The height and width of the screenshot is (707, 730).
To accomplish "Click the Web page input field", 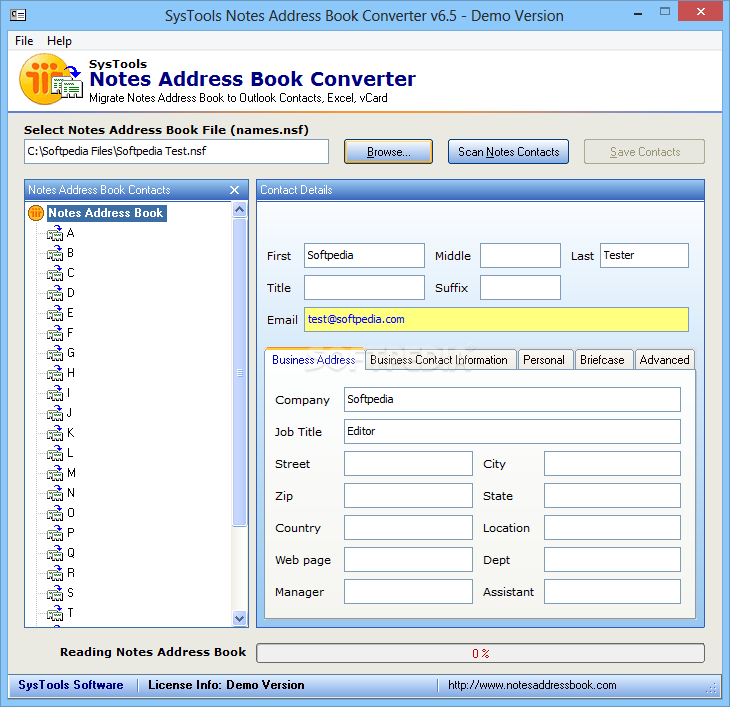I will pyautogui.click(x=408, y=559).
